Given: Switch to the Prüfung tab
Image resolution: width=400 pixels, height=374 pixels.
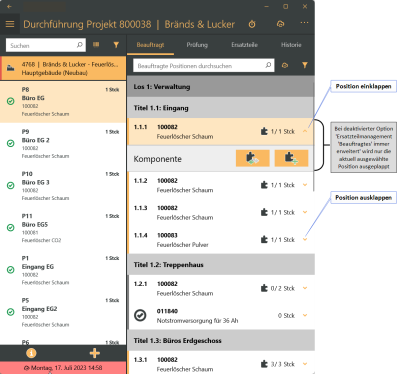Looking at the screenshot, I should 197,45.
